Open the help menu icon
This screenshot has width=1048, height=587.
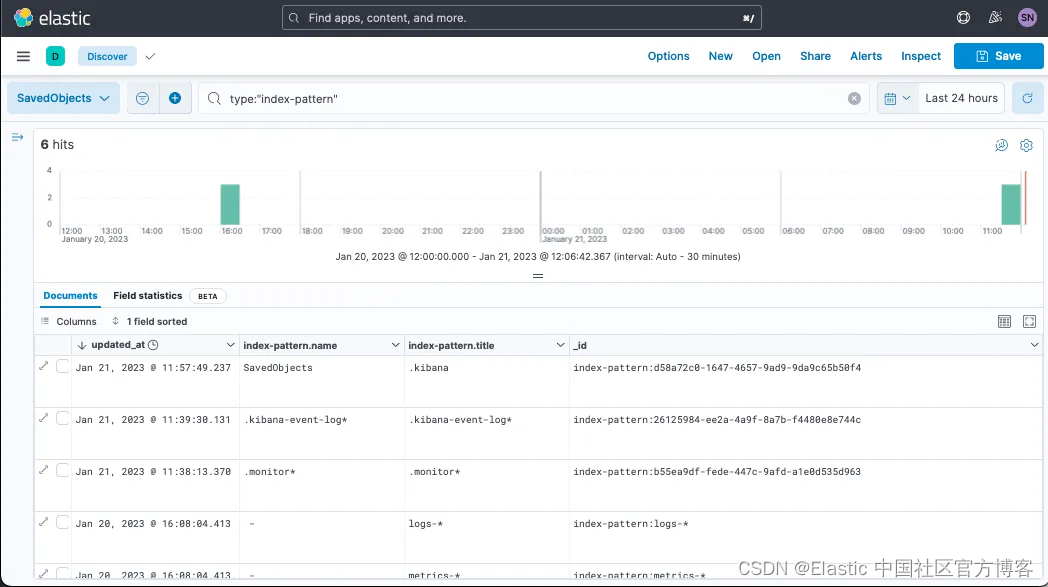[x=963, y=18]
